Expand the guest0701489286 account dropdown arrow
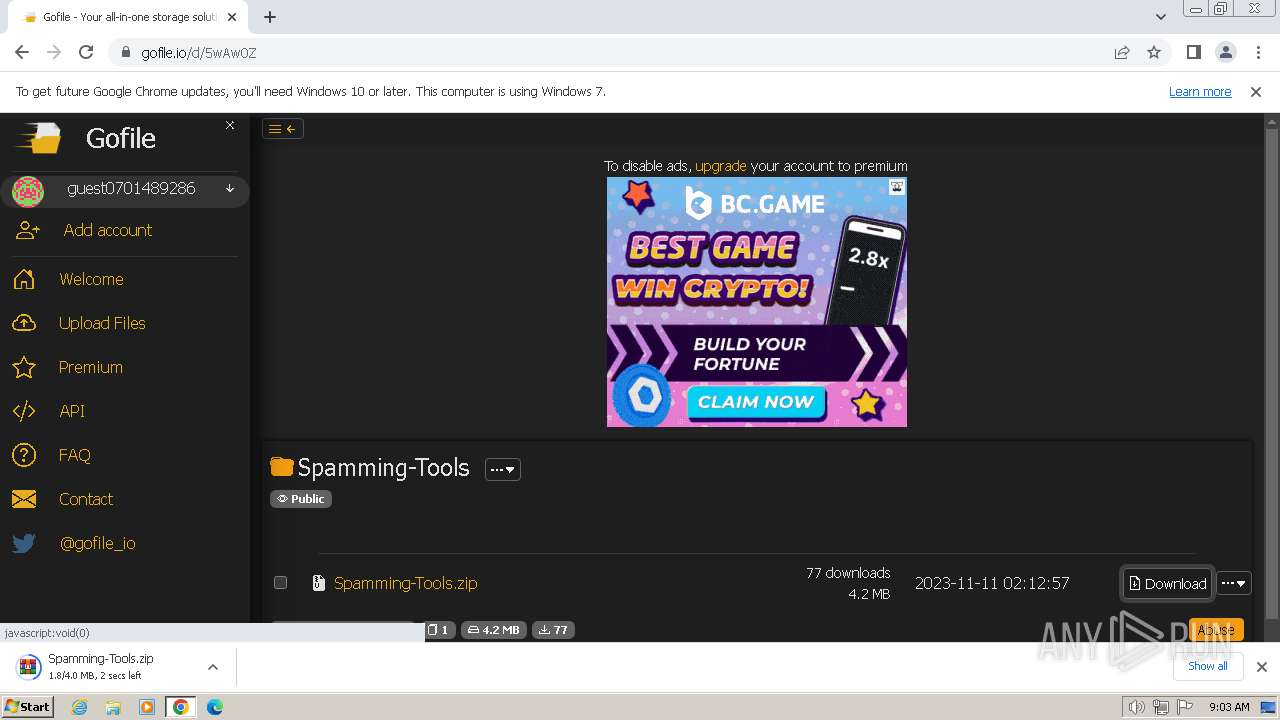 click(230, 189)
